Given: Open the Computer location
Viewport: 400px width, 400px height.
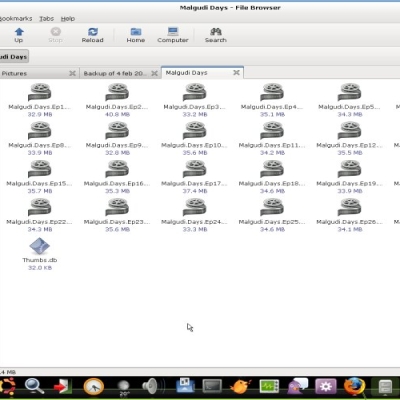Looking at the screenshot, I should tap(173, 35).
